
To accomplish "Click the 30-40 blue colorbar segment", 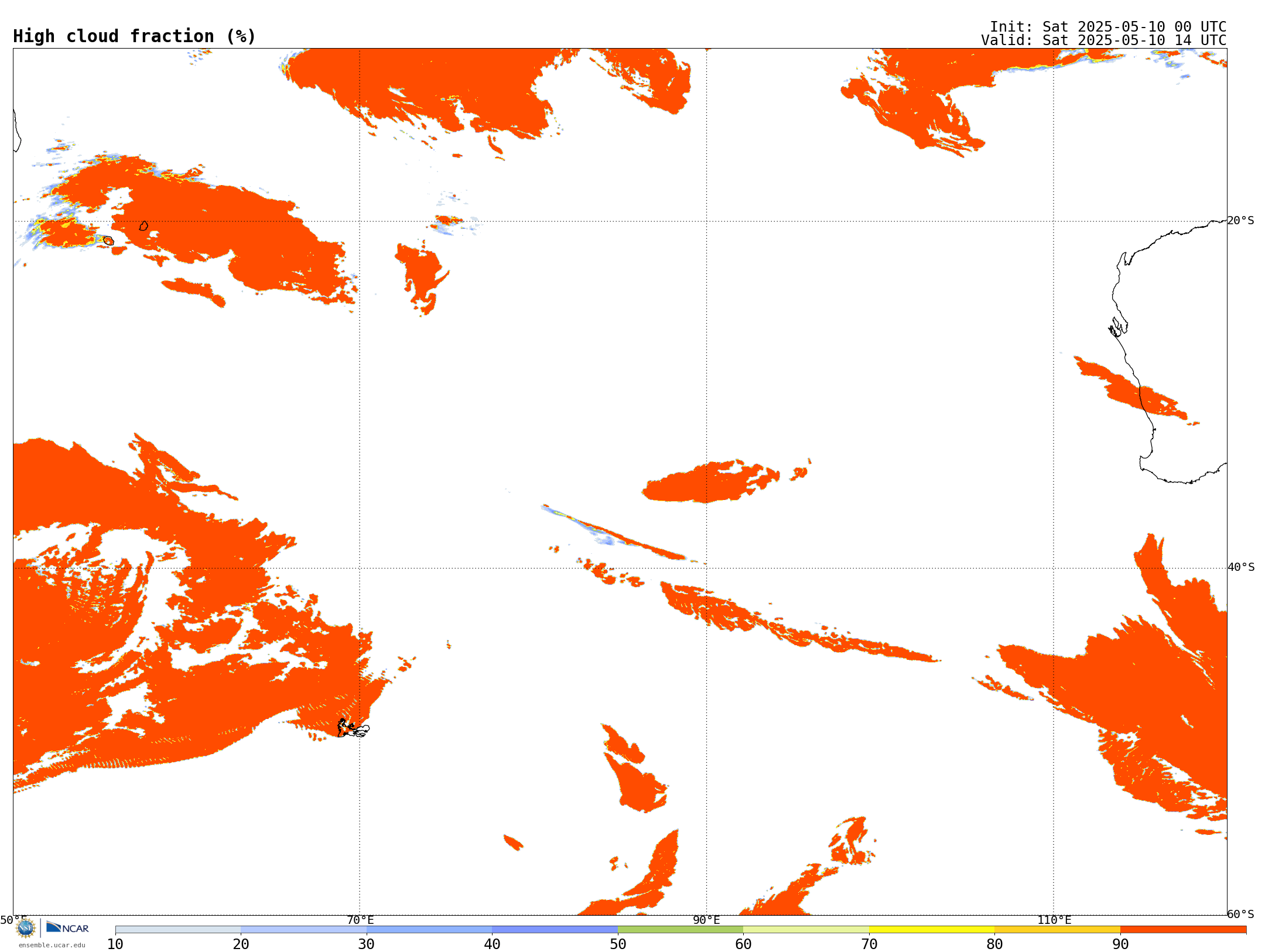I will coord(429,930).
